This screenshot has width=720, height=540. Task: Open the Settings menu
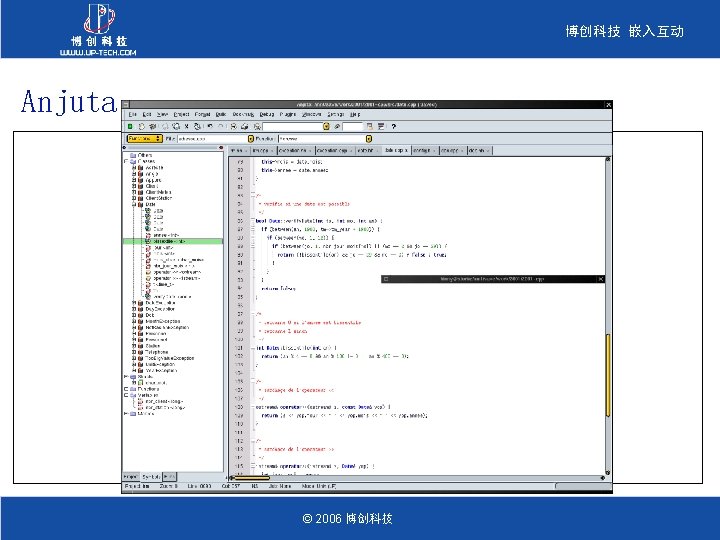click(x=336, y=114)
